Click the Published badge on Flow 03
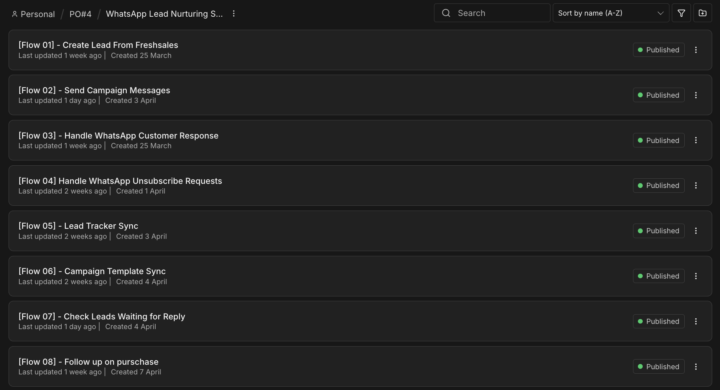The image size is (720, 390). pyautogui.click(x=658, y=140)
